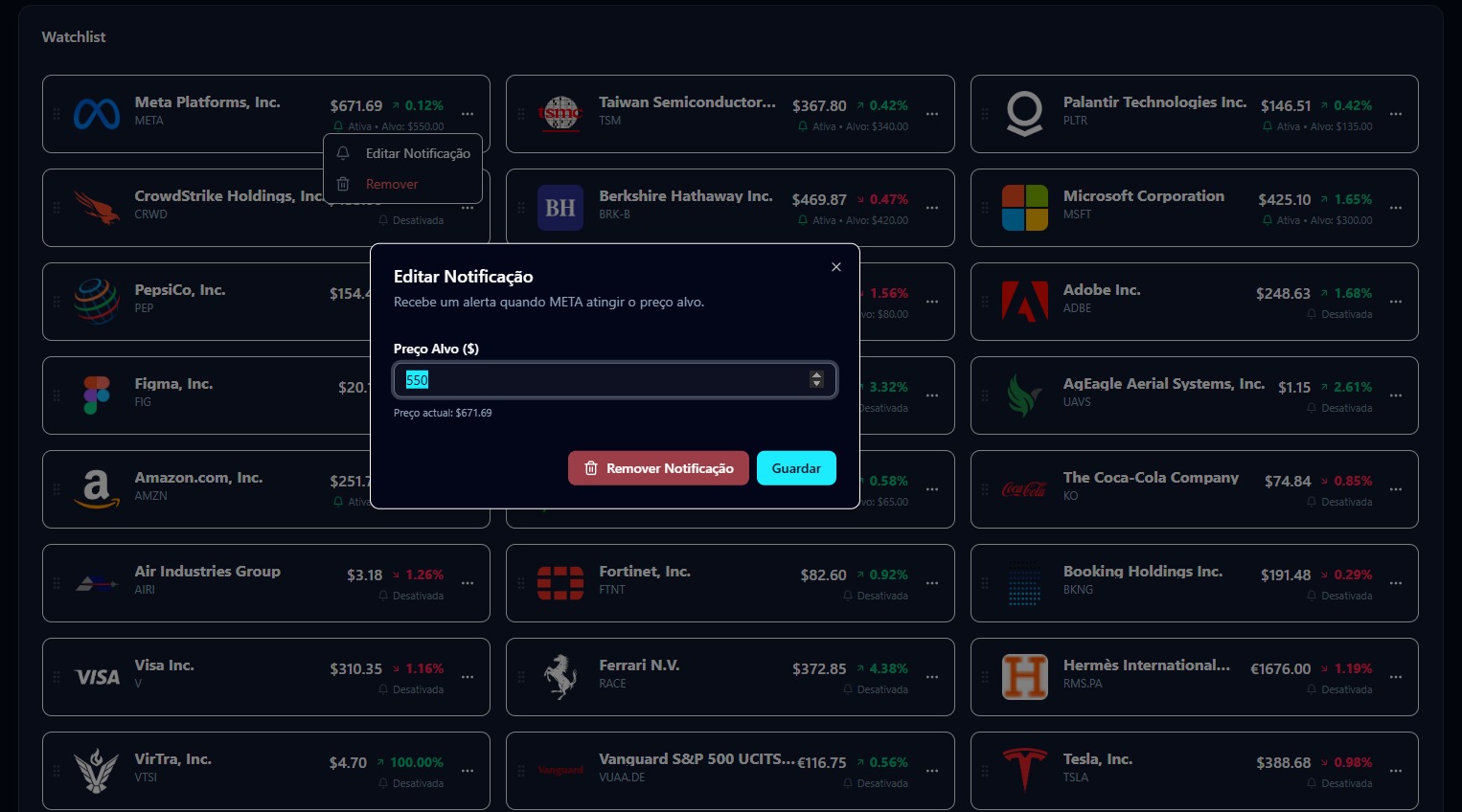Screen dimensions: 1462x812
Task: Click the Figma logo icon
Action: 97,395
